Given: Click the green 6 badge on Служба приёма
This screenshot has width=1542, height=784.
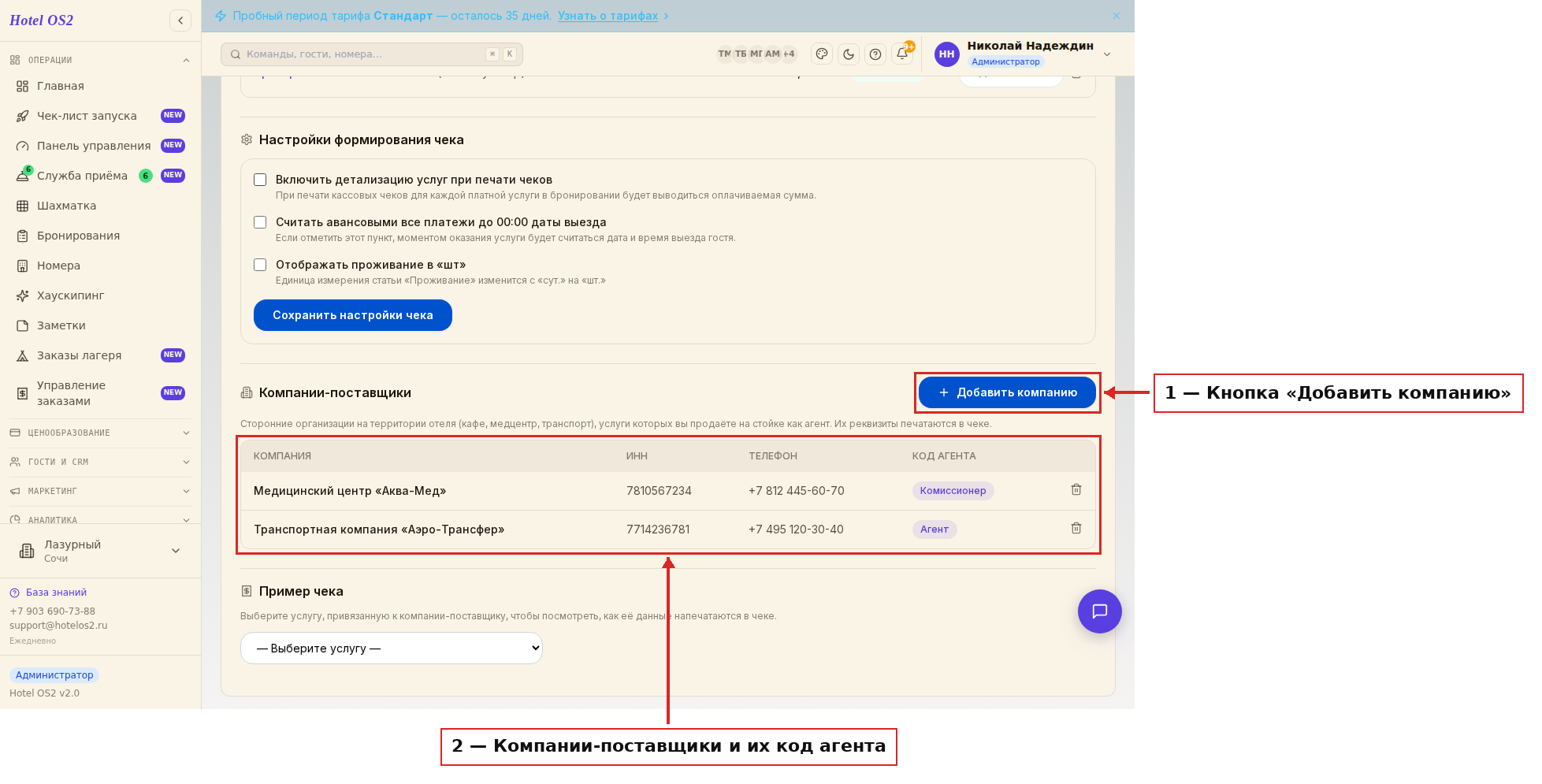Looking at the screenshot, I should tap(146, 176).
